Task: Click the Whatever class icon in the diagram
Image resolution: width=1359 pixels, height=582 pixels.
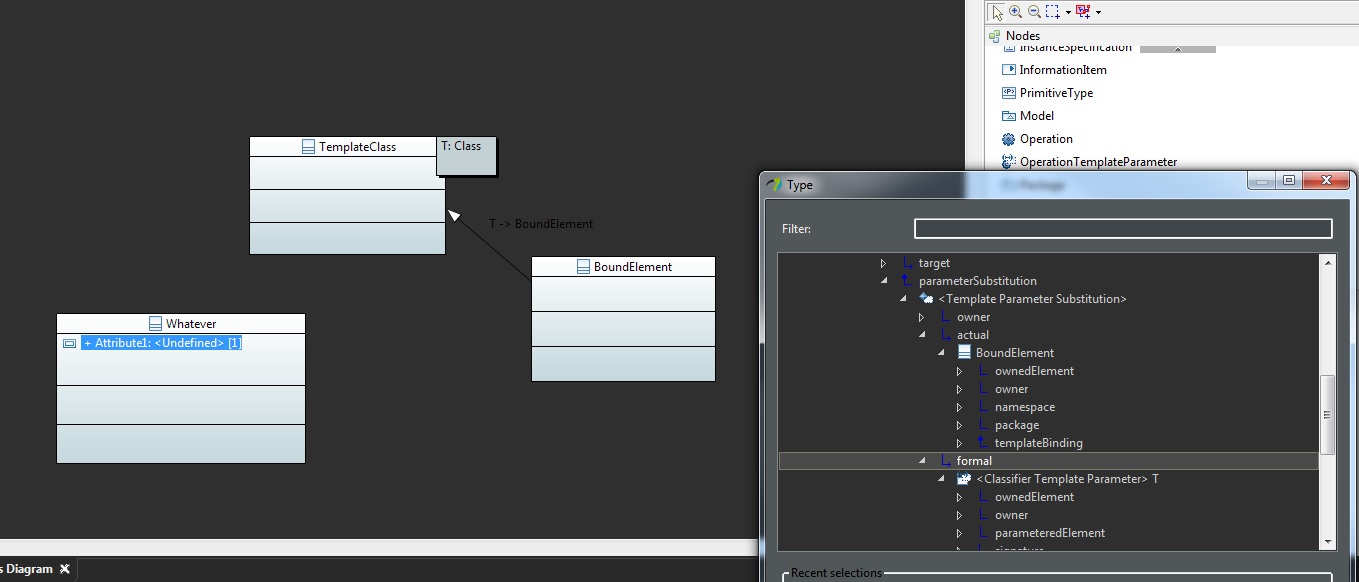Action: (x=155, y=324)
